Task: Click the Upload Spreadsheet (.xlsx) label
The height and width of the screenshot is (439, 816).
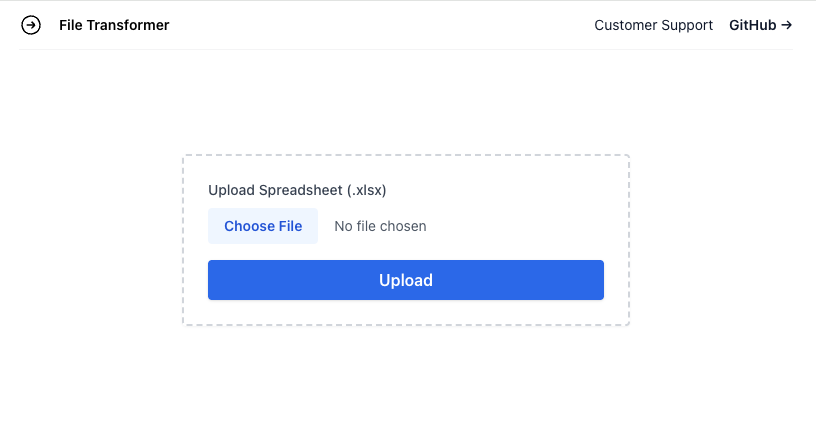Action: (x=297, y=190)
